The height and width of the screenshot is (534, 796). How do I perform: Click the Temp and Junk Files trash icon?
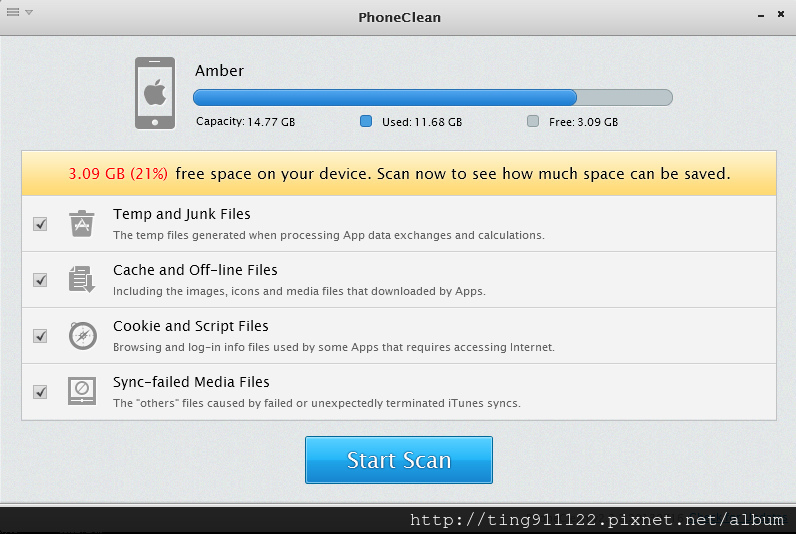[x=82, y=224]
